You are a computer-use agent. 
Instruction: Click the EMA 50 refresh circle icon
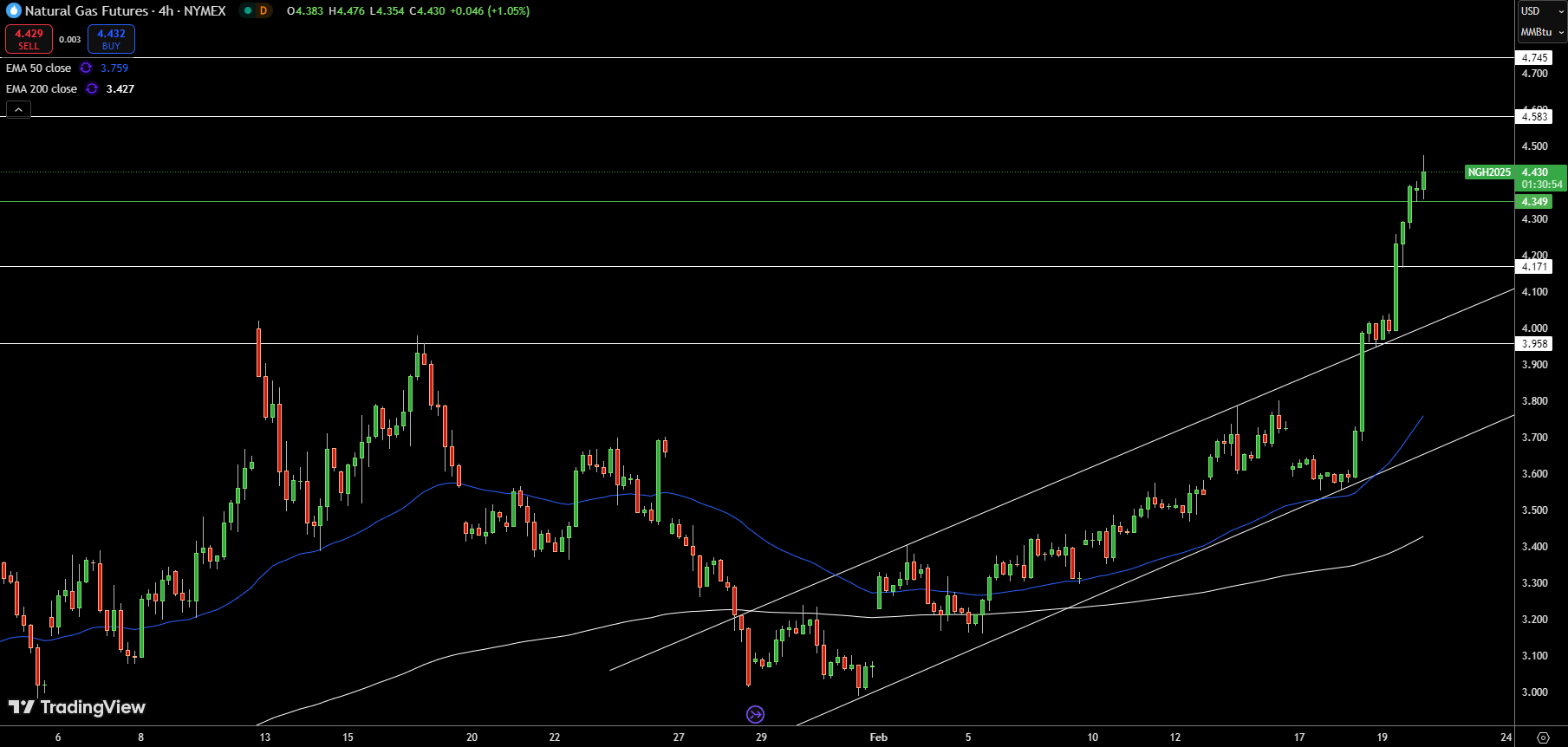pos(86,68)
